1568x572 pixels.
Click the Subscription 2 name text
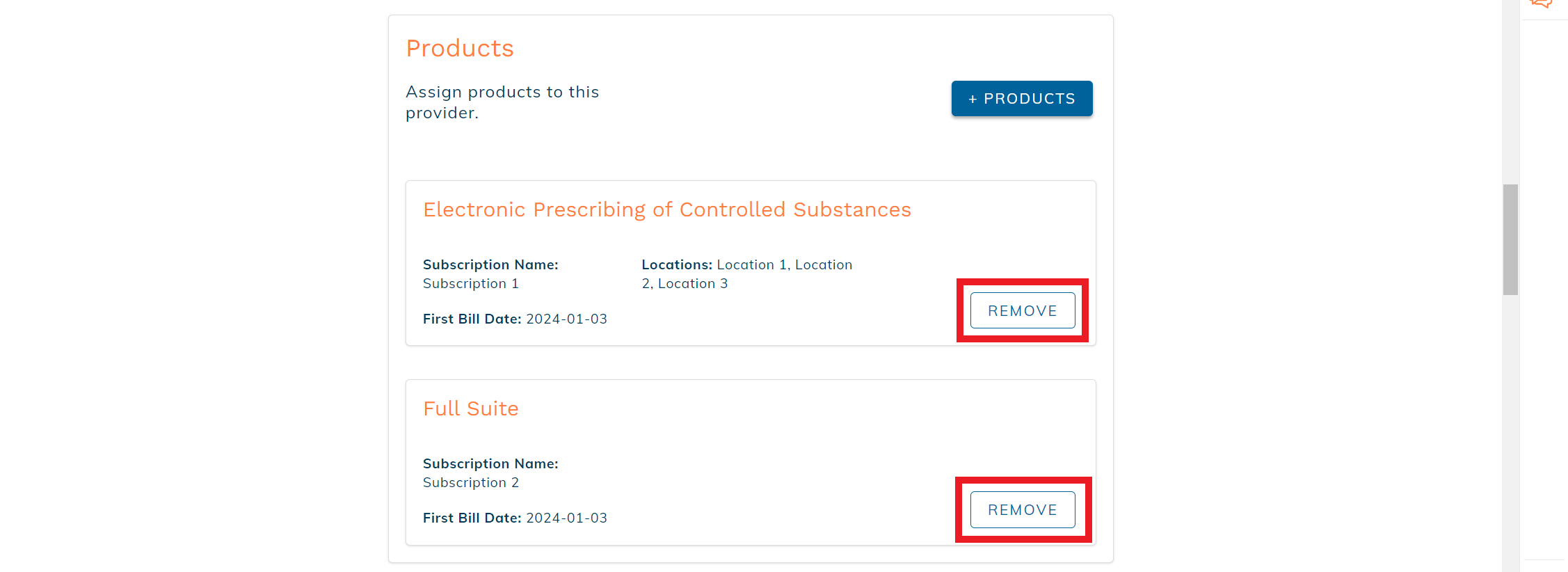click(x=471, y=482)
